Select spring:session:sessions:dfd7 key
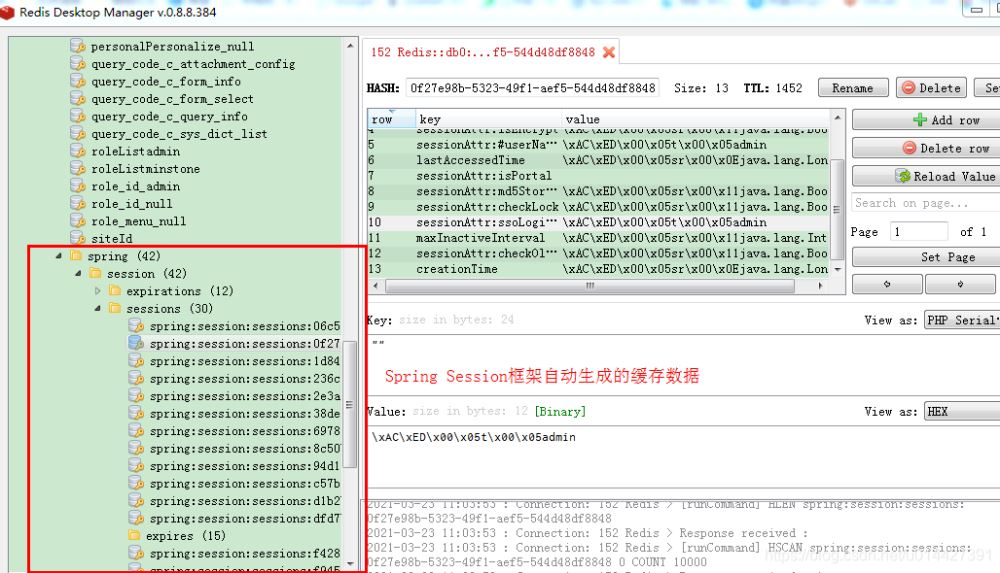This screenshot has width=1000, height=573. (x=245, y=518)
